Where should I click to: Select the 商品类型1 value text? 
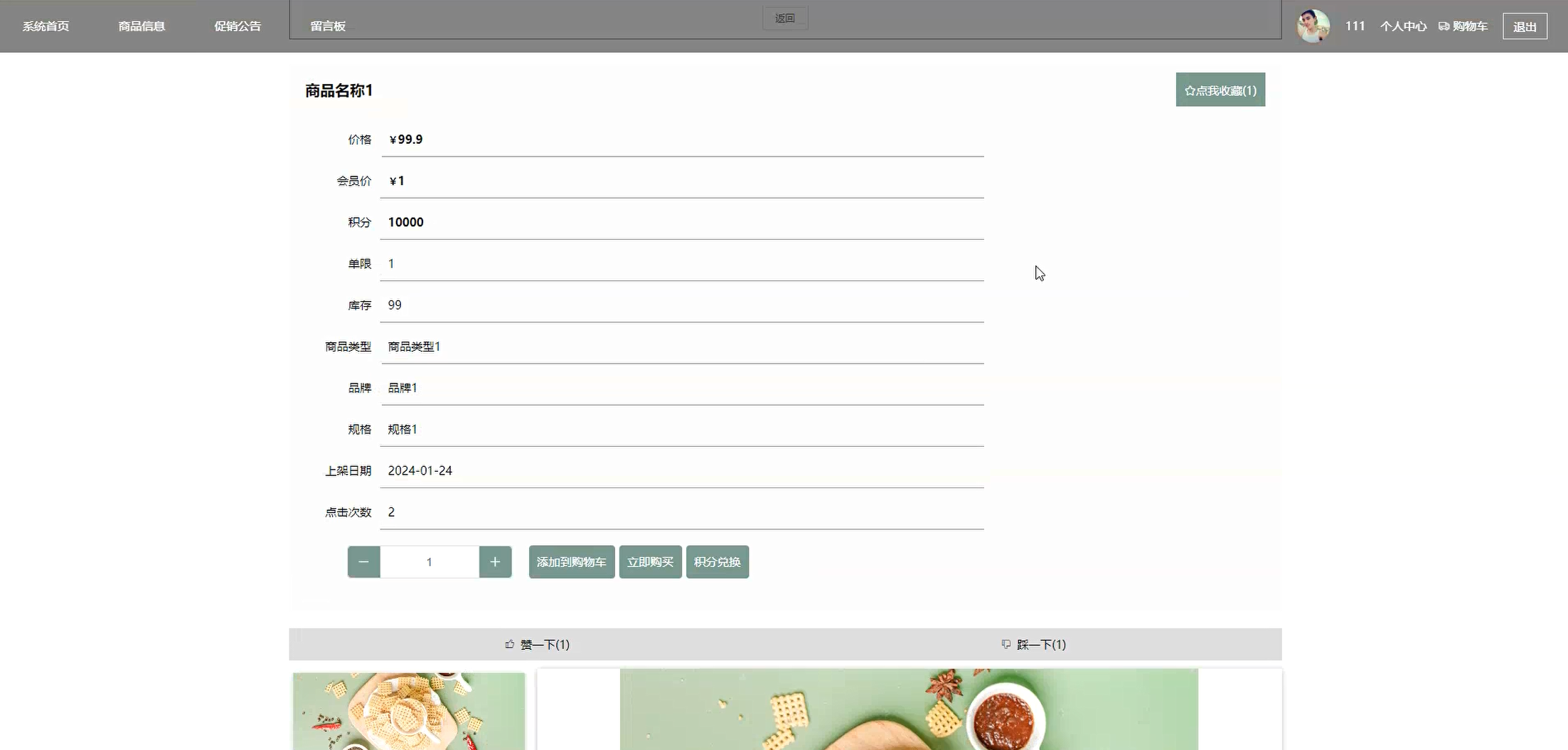pyautogui.click(x=414, y=347)
